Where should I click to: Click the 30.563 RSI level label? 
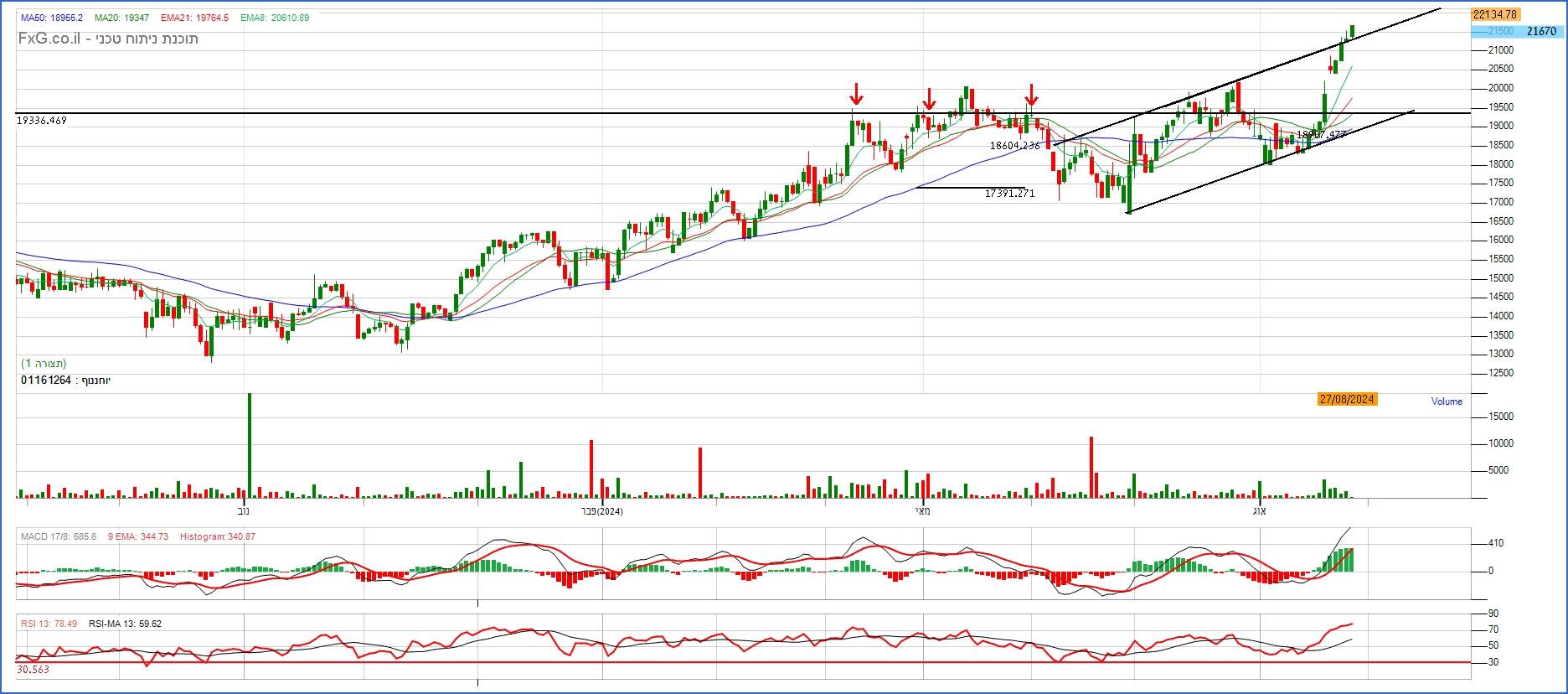[x=33, y=670]
